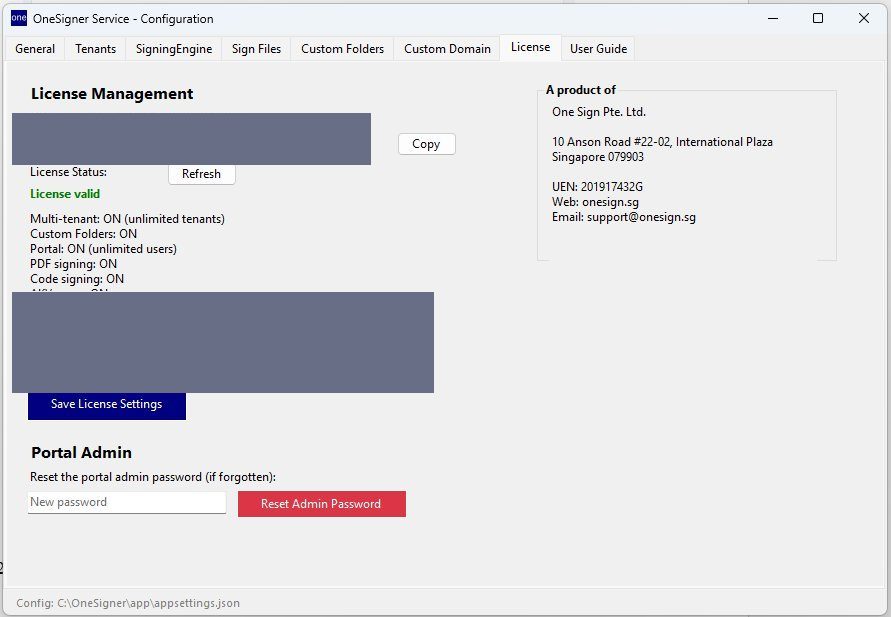Click the 'License valid' status text

(65, 194)
